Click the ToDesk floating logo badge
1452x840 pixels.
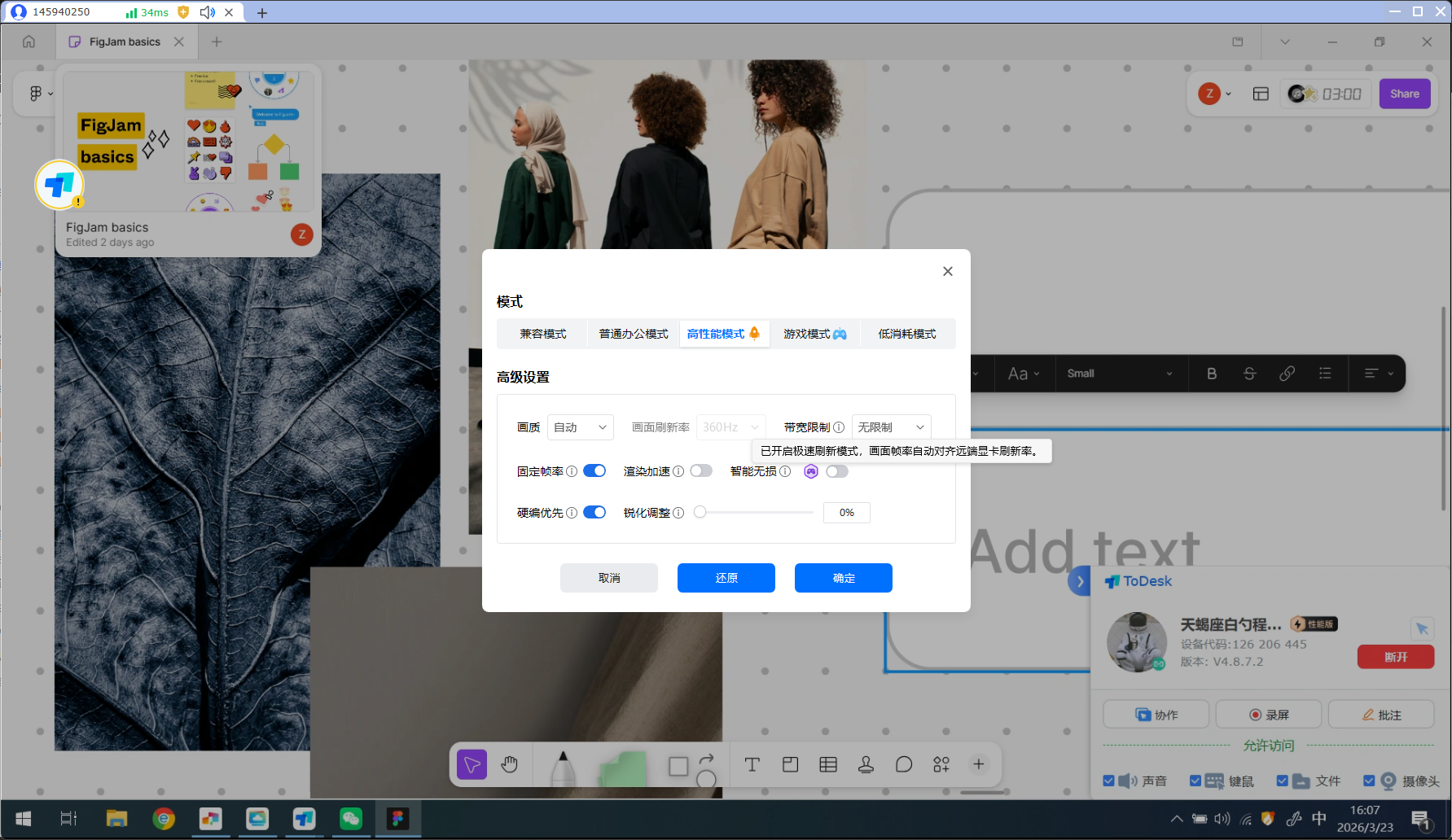(x=59, y=185)
